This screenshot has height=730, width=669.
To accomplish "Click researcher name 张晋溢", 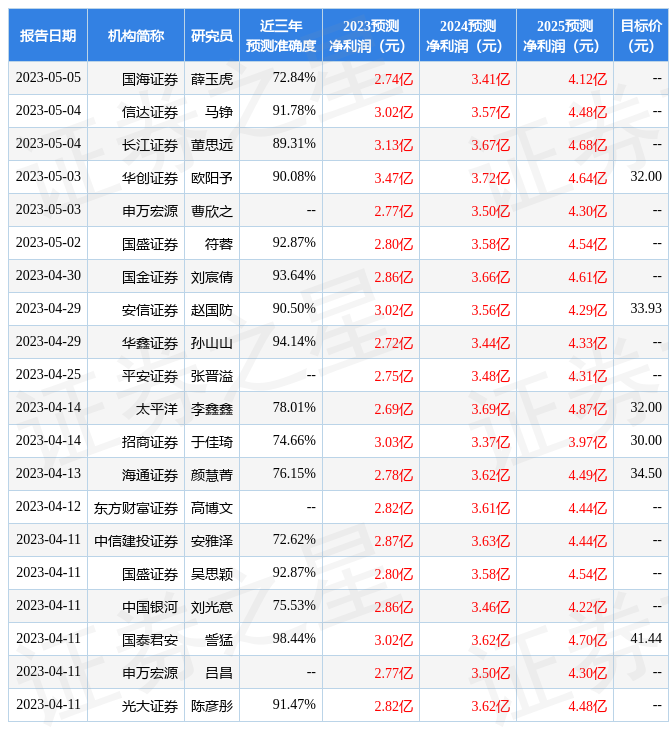I will (212, 376).
